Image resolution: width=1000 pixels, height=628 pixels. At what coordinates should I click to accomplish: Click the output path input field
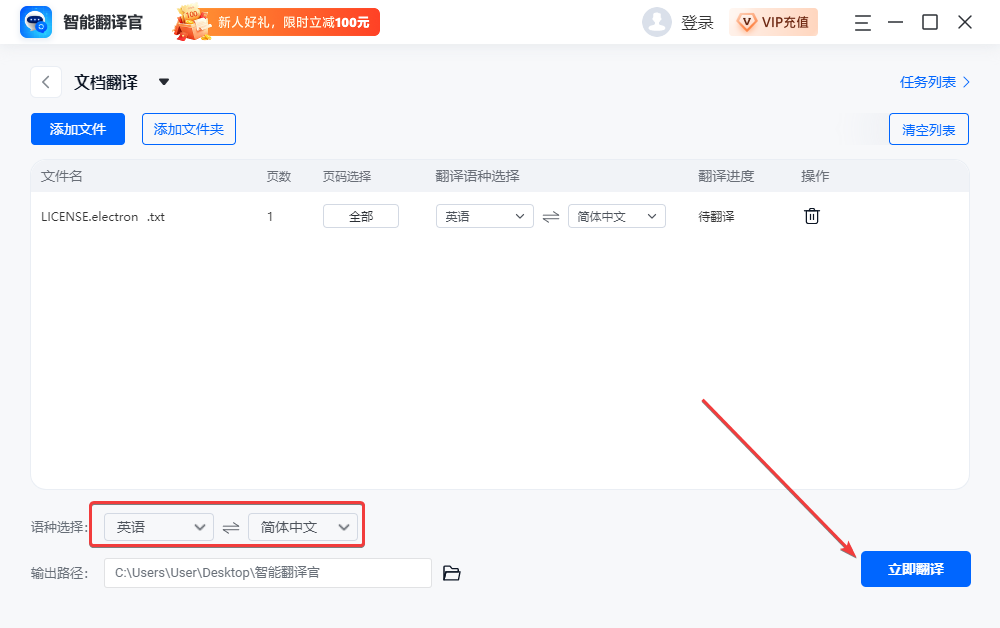pyautogui.click(x=267, y=573)
